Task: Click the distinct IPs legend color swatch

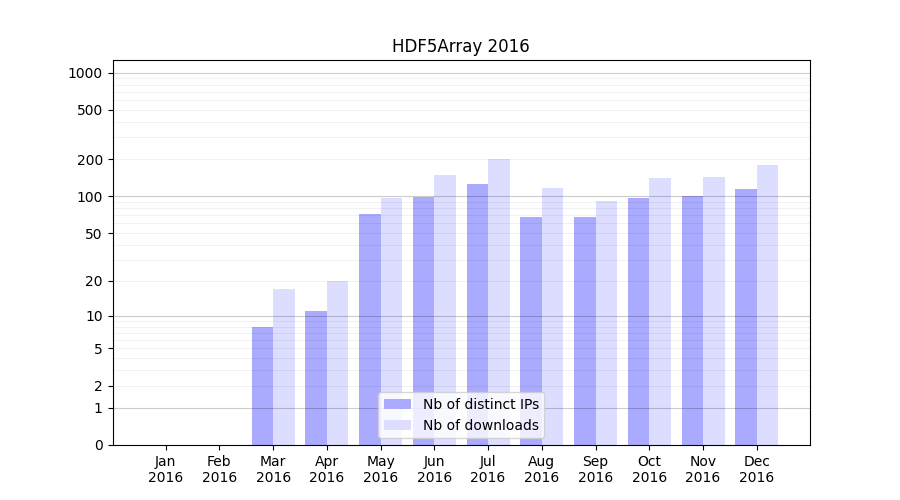Action: pos(397,404)
